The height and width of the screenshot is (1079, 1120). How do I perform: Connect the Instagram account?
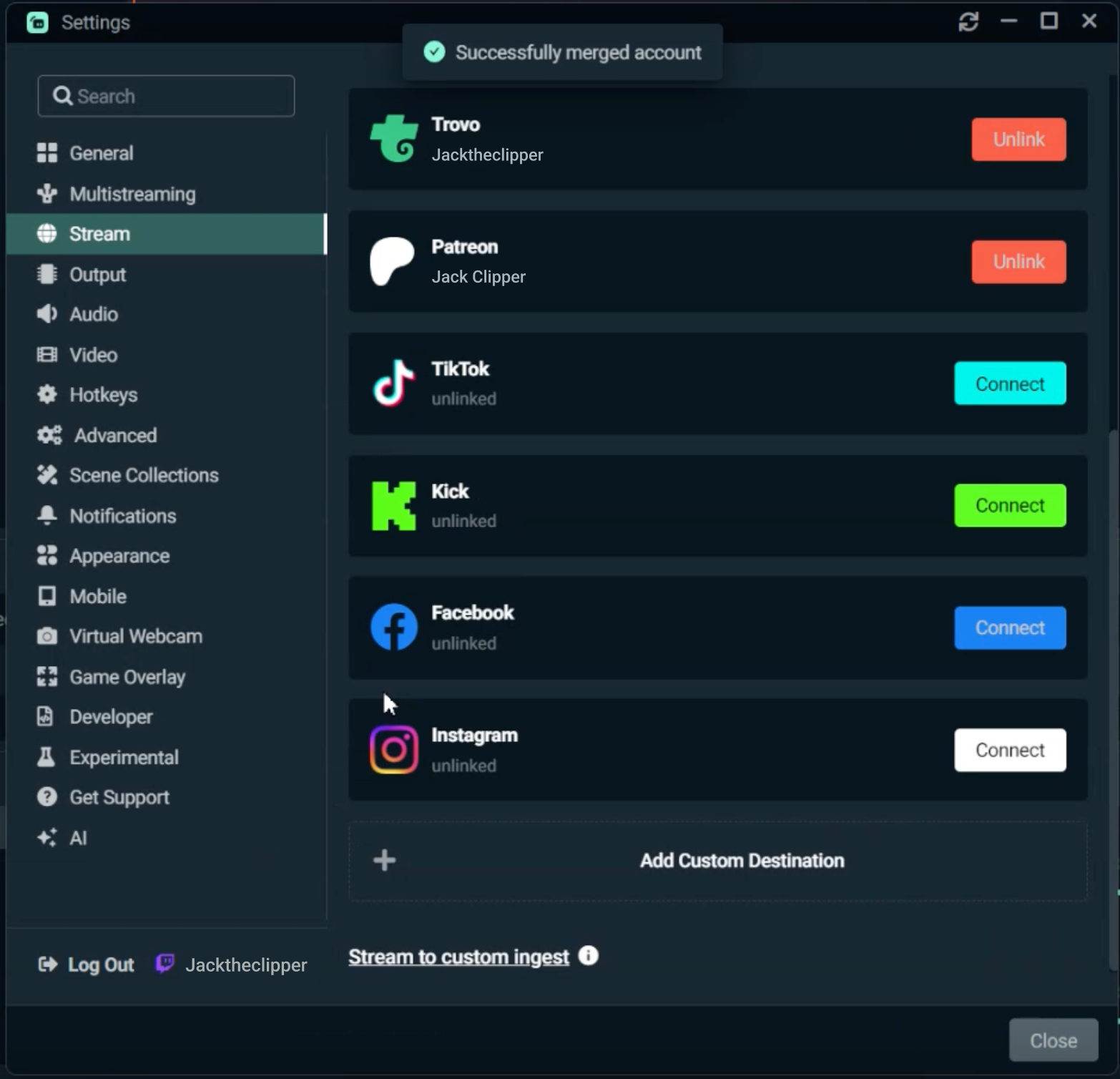(x=1010, y=750)
